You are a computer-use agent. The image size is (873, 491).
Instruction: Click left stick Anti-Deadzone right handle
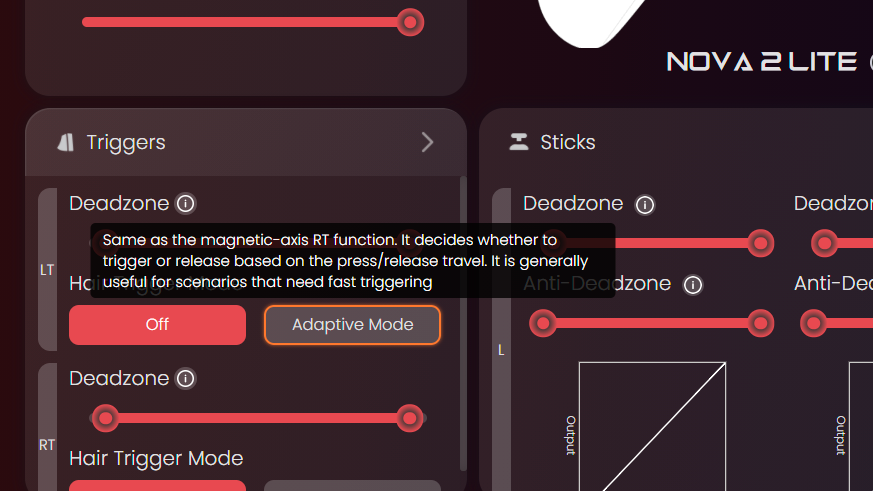(760, 323)
